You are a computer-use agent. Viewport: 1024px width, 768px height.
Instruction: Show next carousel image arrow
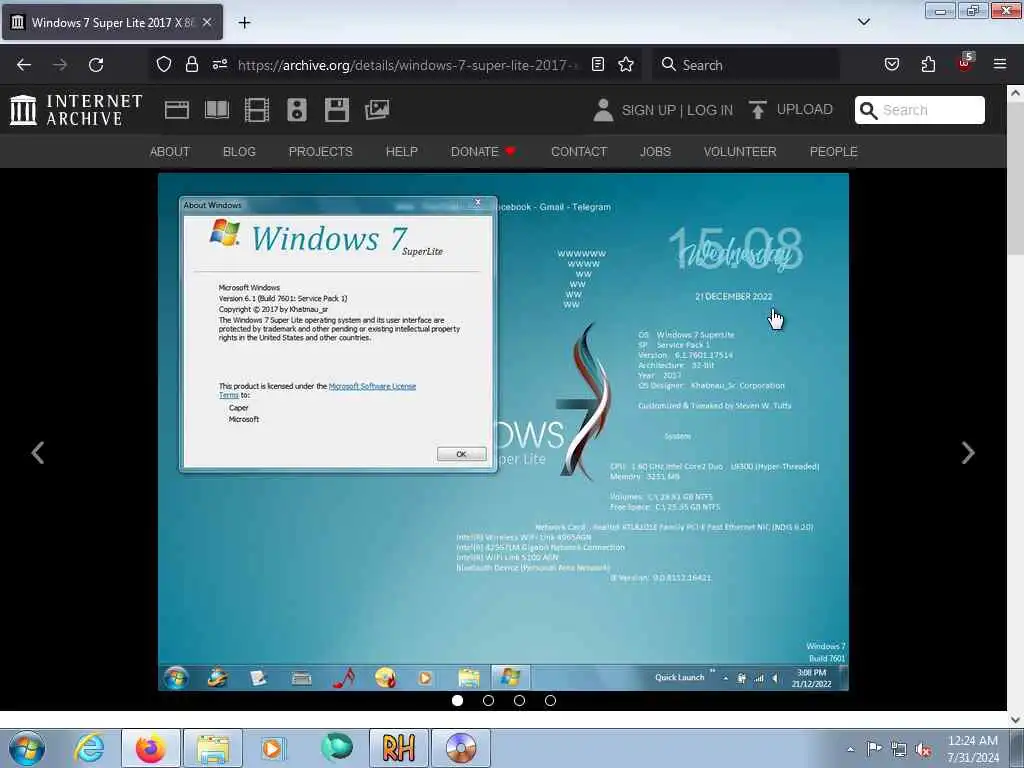click(968, 453)
